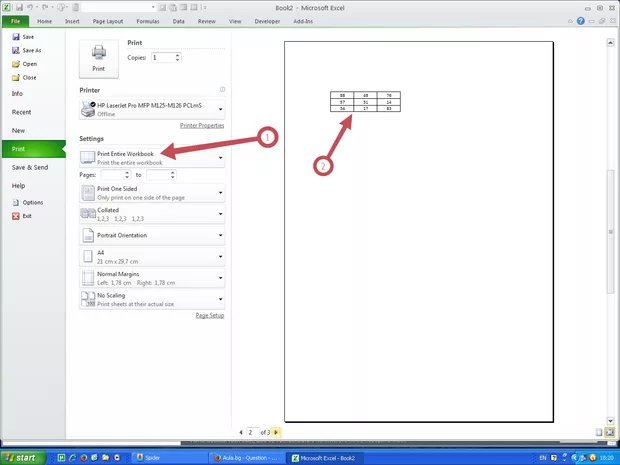620x465 pixels.
Task: Toggle Zoom to Page icon in preview corner
Action: point(609,433)
